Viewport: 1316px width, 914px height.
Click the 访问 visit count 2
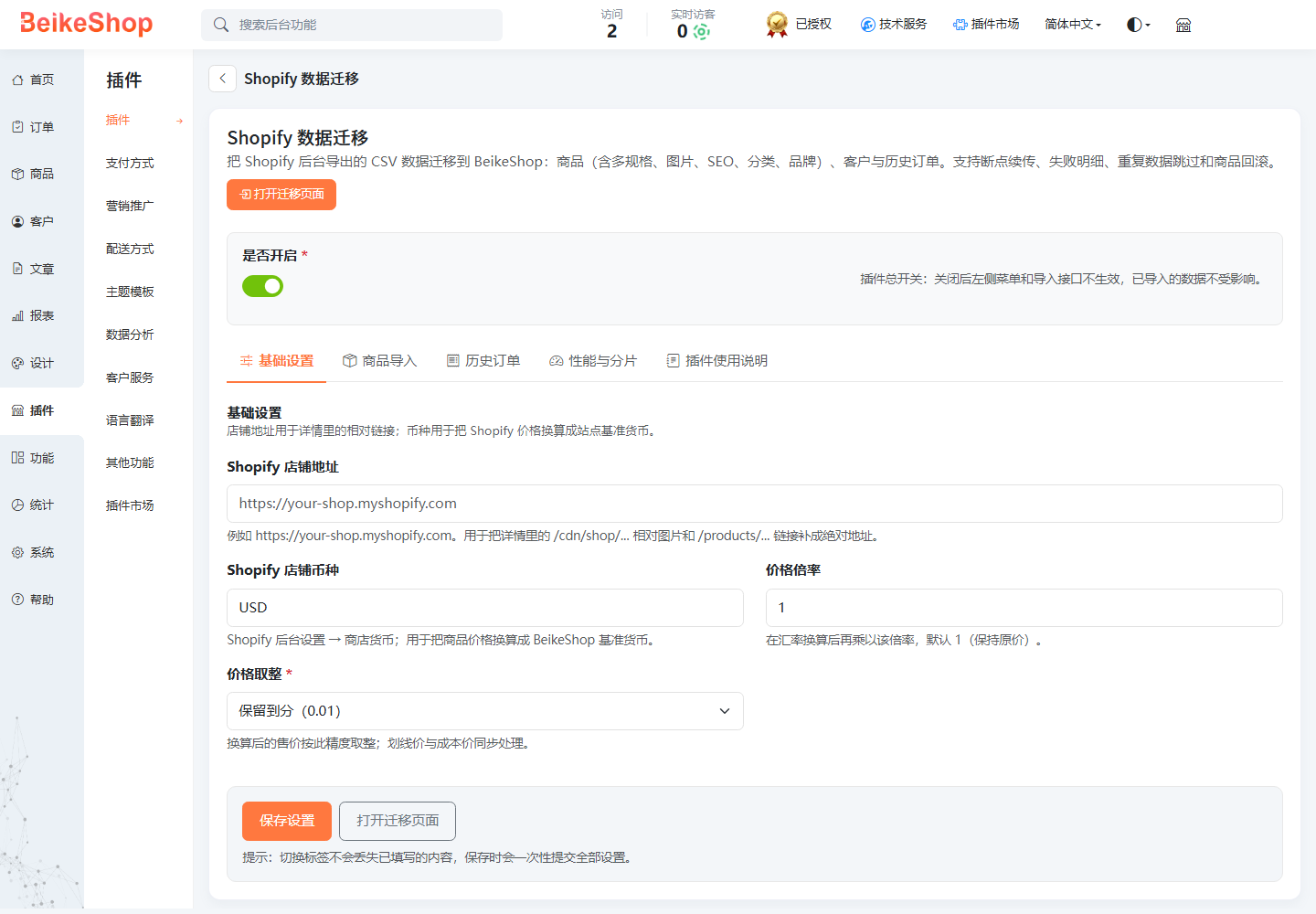pos(611,31)
